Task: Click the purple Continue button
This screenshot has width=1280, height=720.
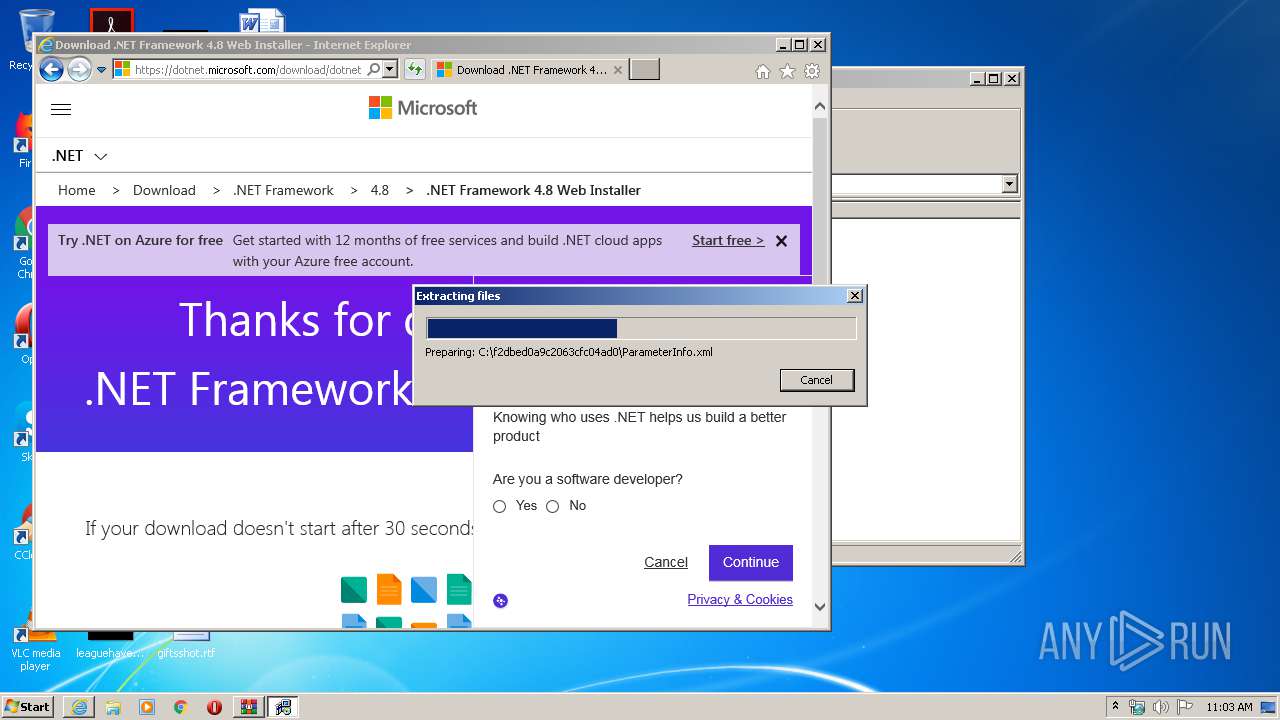Action: [x=751, y=563]
